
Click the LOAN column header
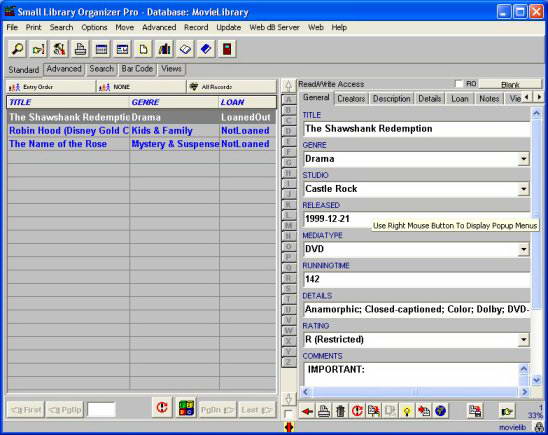247,102
